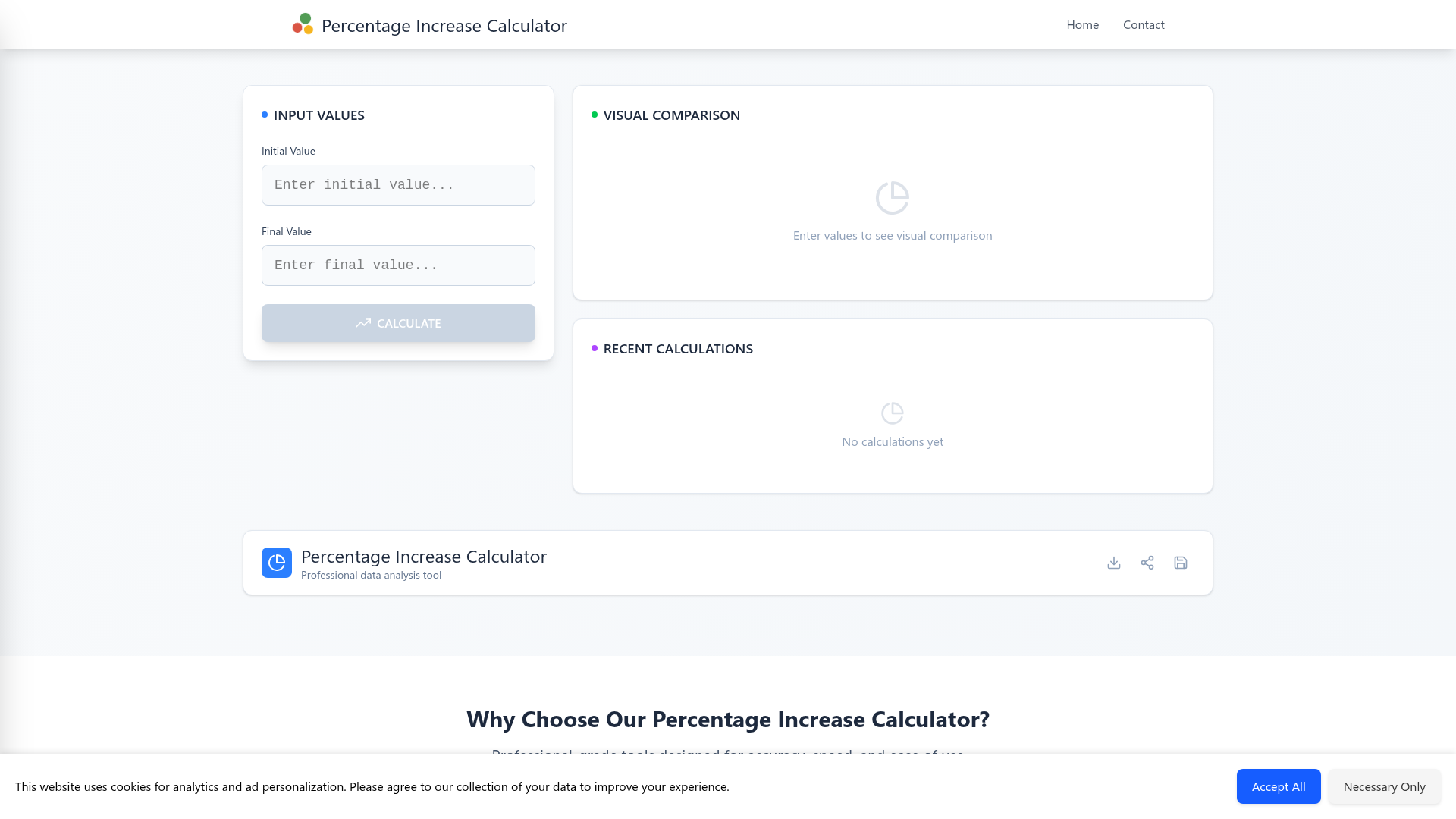Viewport: 1456px width, 819px height.
Task: Click the blue pie chart app icon
Action: (277, 563)
